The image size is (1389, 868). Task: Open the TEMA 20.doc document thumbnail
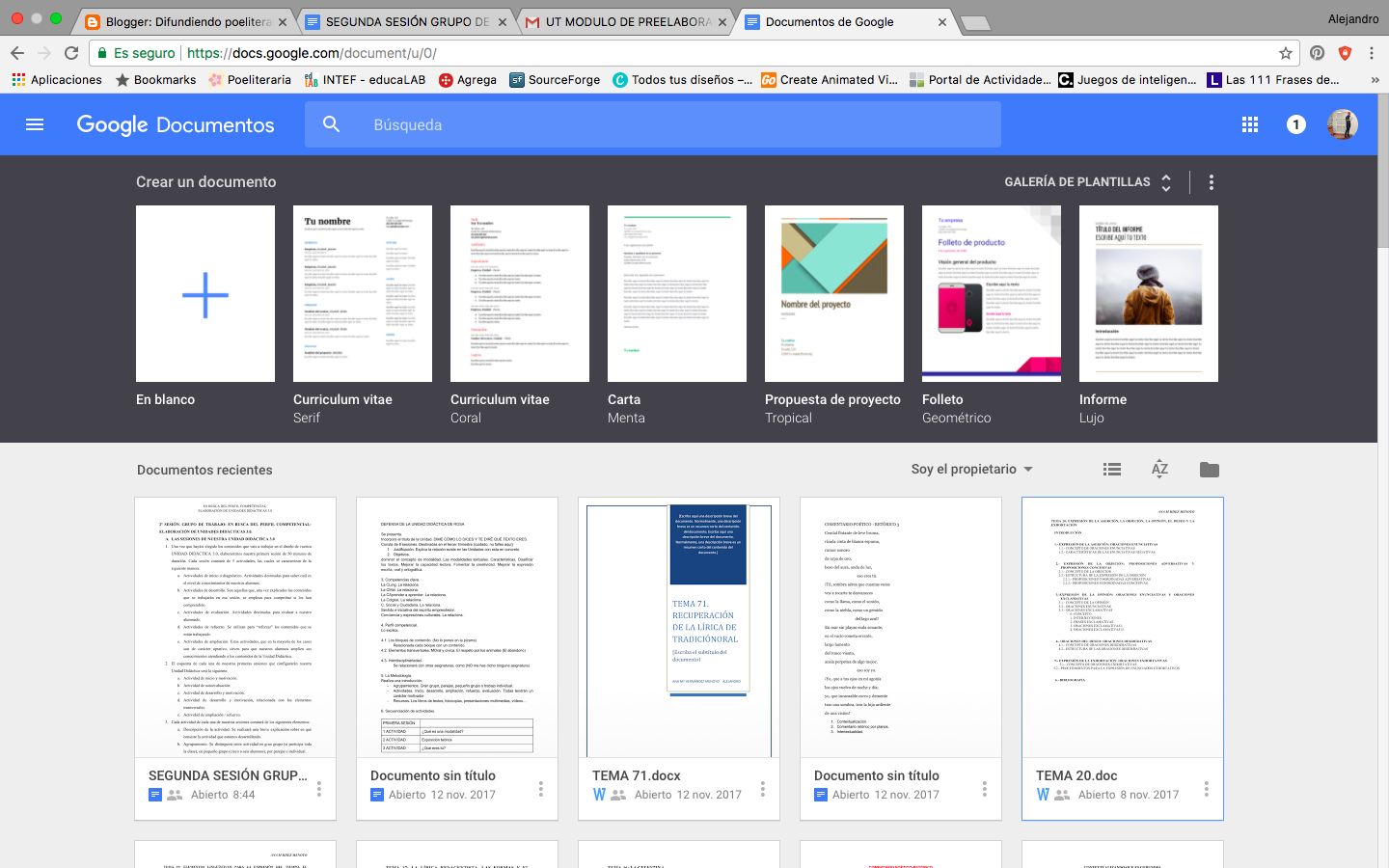(1123, 628)
